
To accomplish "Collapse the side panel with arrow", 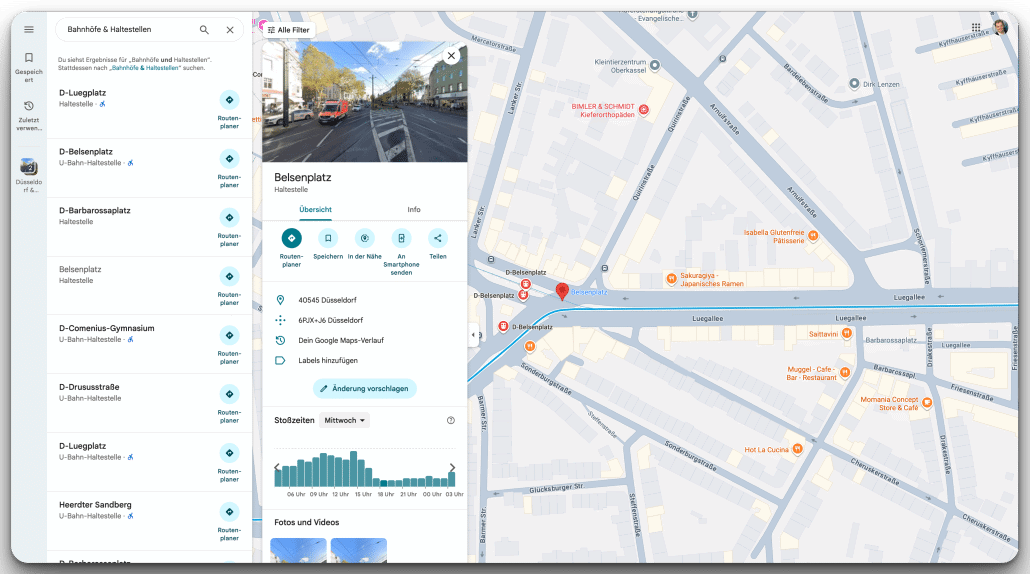I will pos(473,335).
